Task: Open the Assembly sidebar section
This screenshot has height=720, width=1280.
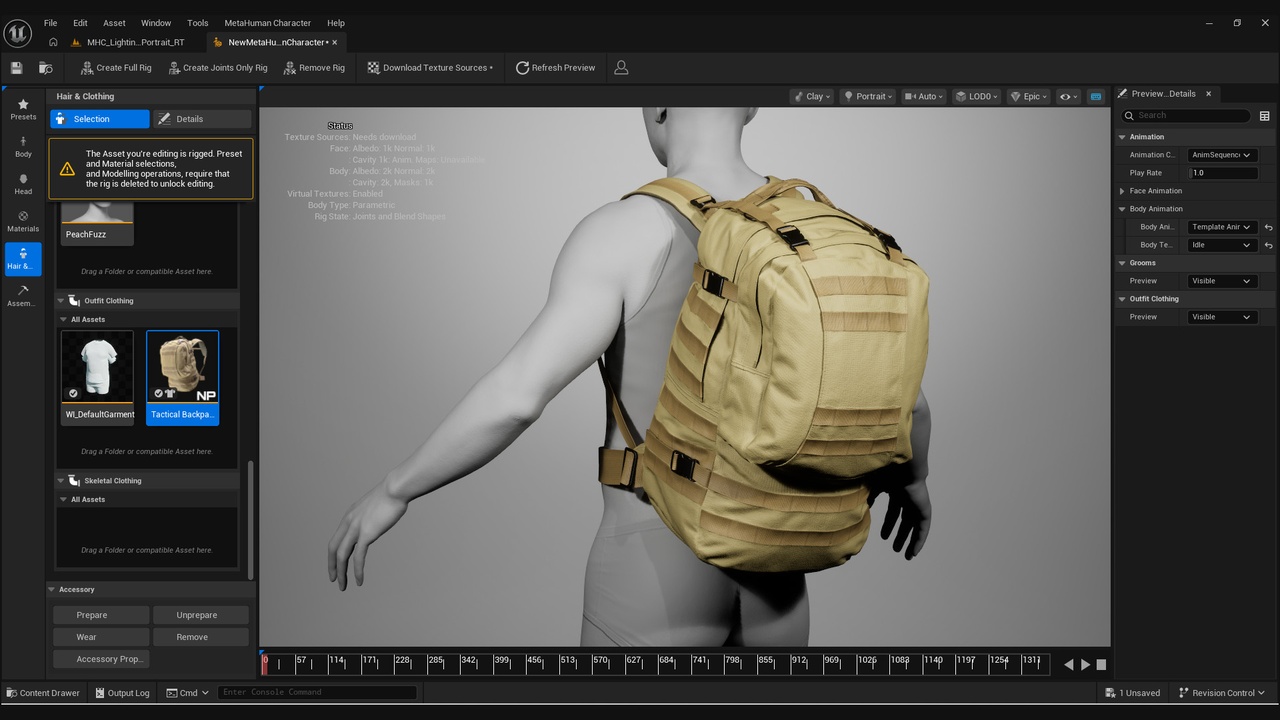Action: pos(23,296)
